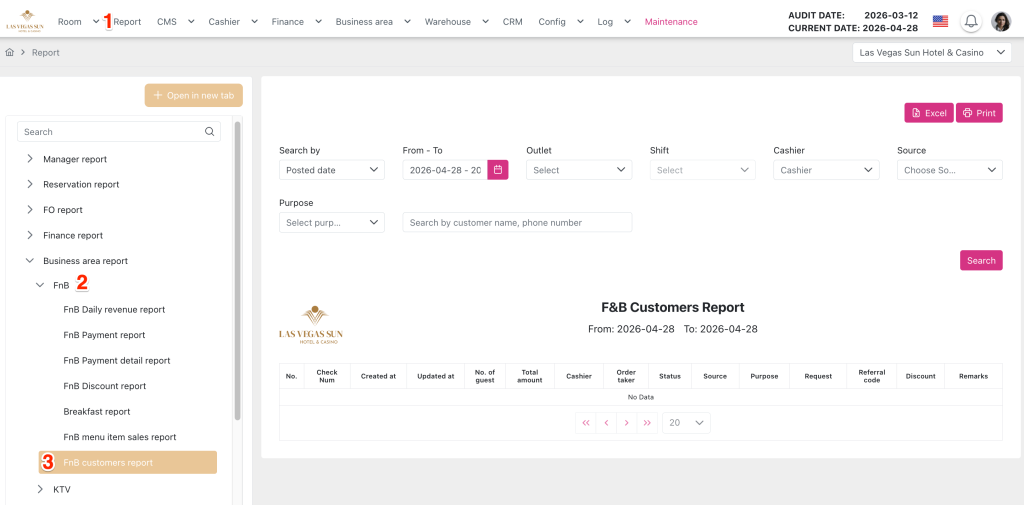The image size is (1024, 505).
Task: Click the Las Vegas Sun logo
Action: (x=25, y=21)
